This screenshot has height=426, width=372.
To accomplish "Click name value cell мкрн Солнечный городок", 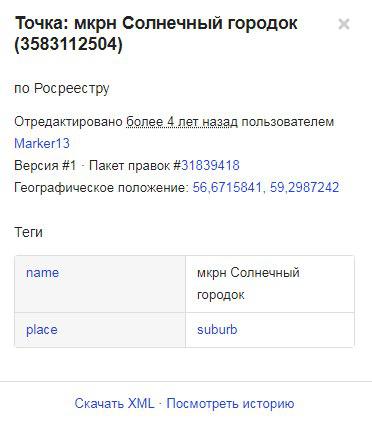I will (x=248, y=284).
